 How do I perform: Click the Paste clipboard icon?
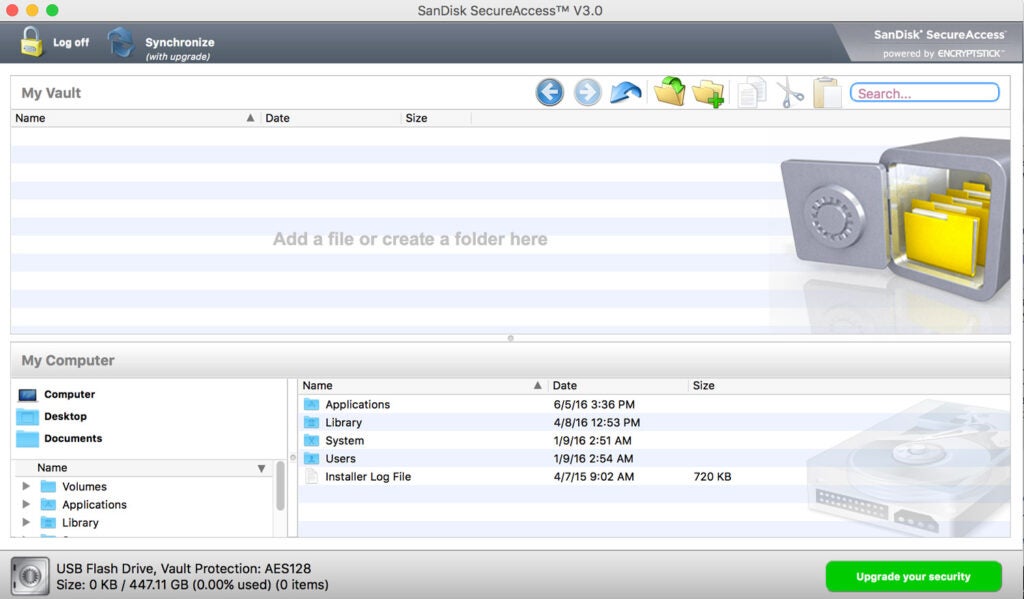(x=827, y=93)
